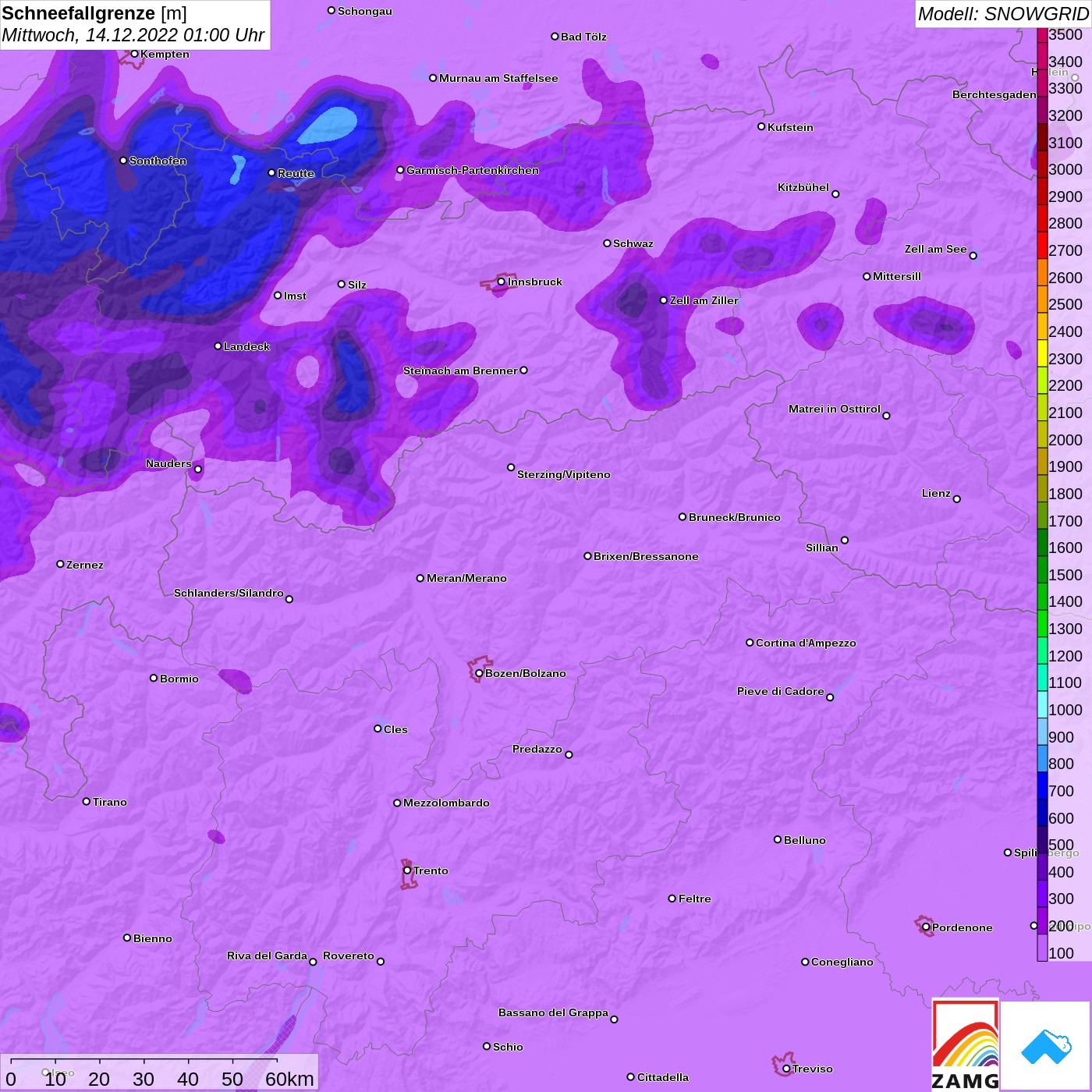Select the Cortina d'Ampezzo marker dot
The width and height of the screenshot is (1092, 1092).
[750, 643]
